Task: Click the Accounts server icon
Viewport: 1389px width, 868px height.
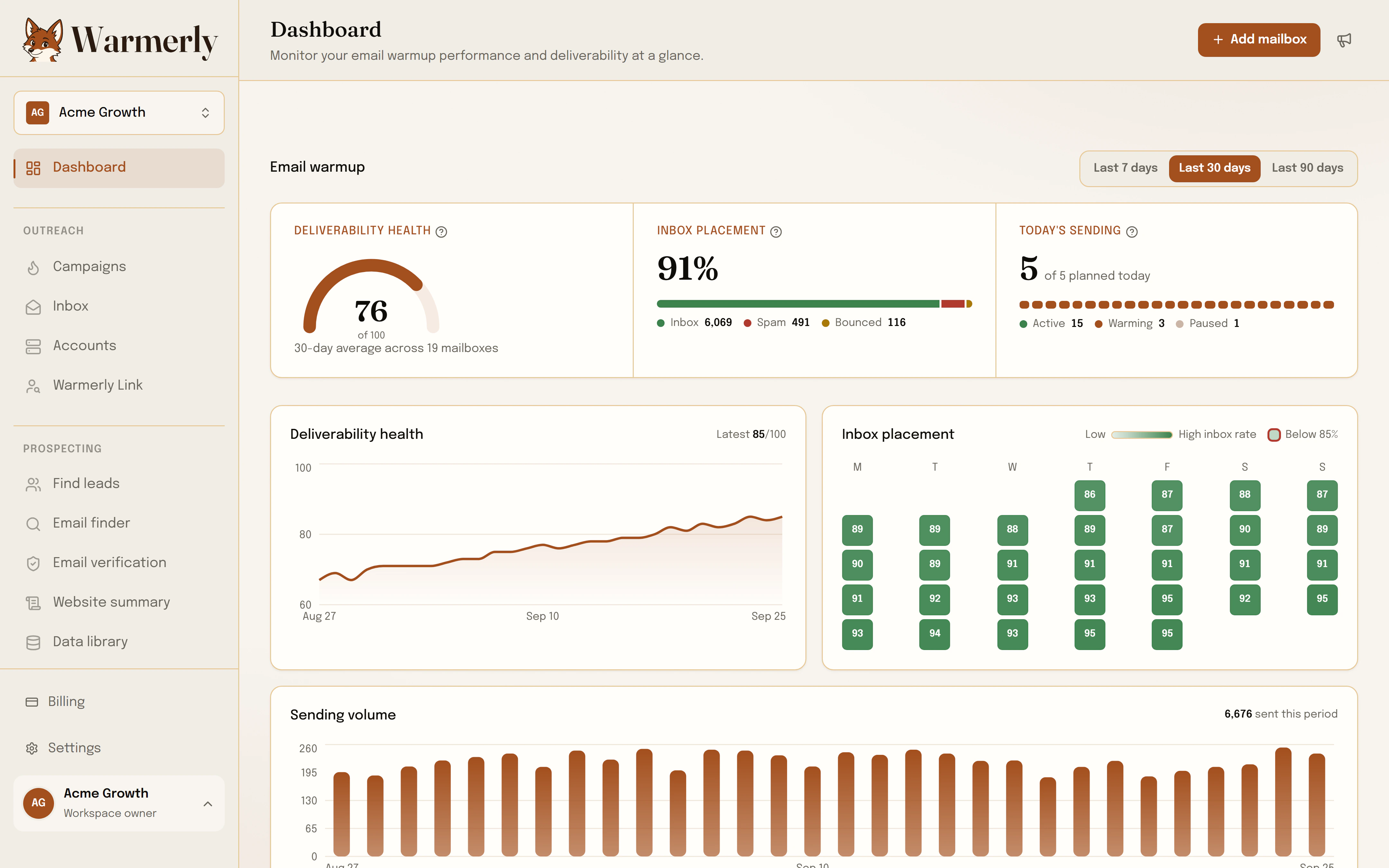Action: tap(33, 346)
